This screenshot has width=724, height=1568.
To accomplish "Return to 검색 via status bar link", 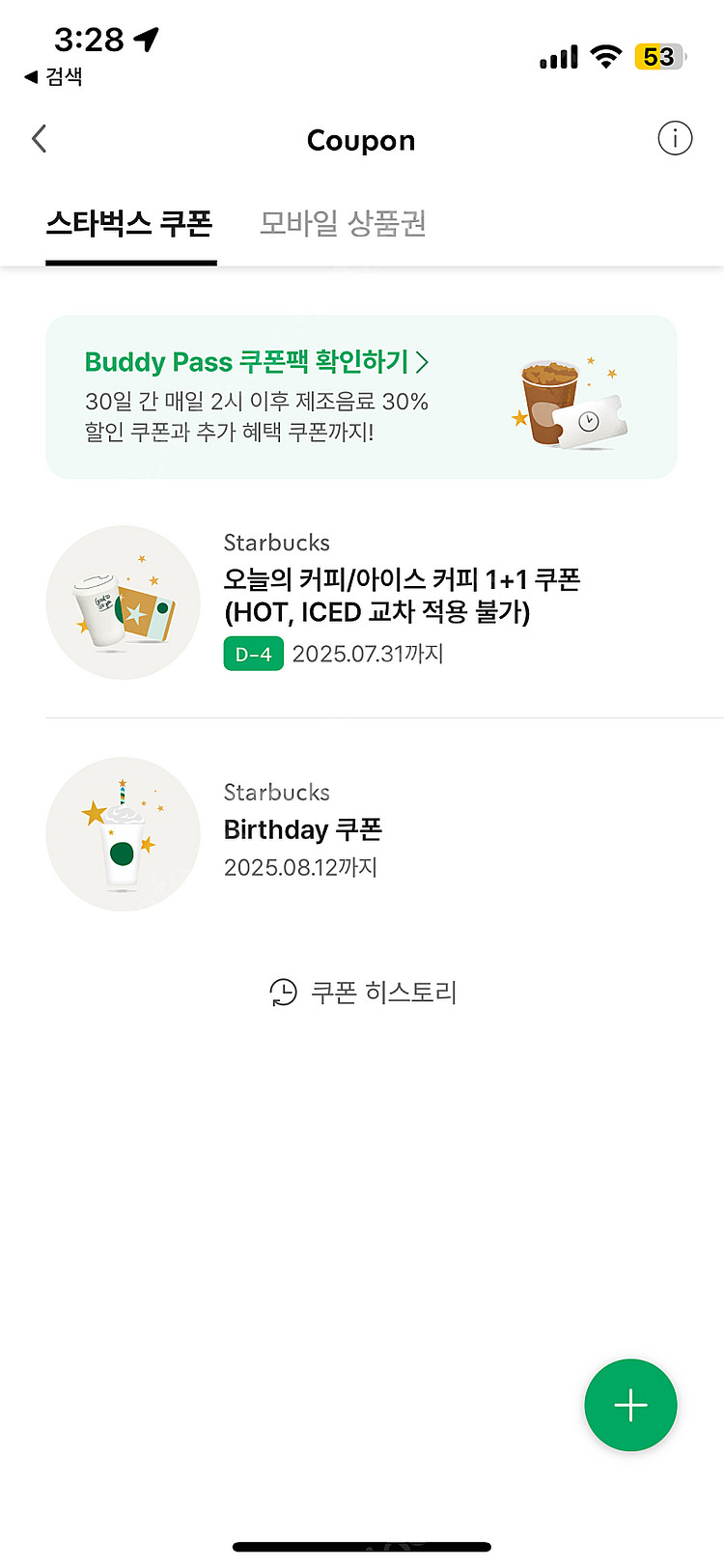I will 54,76.
